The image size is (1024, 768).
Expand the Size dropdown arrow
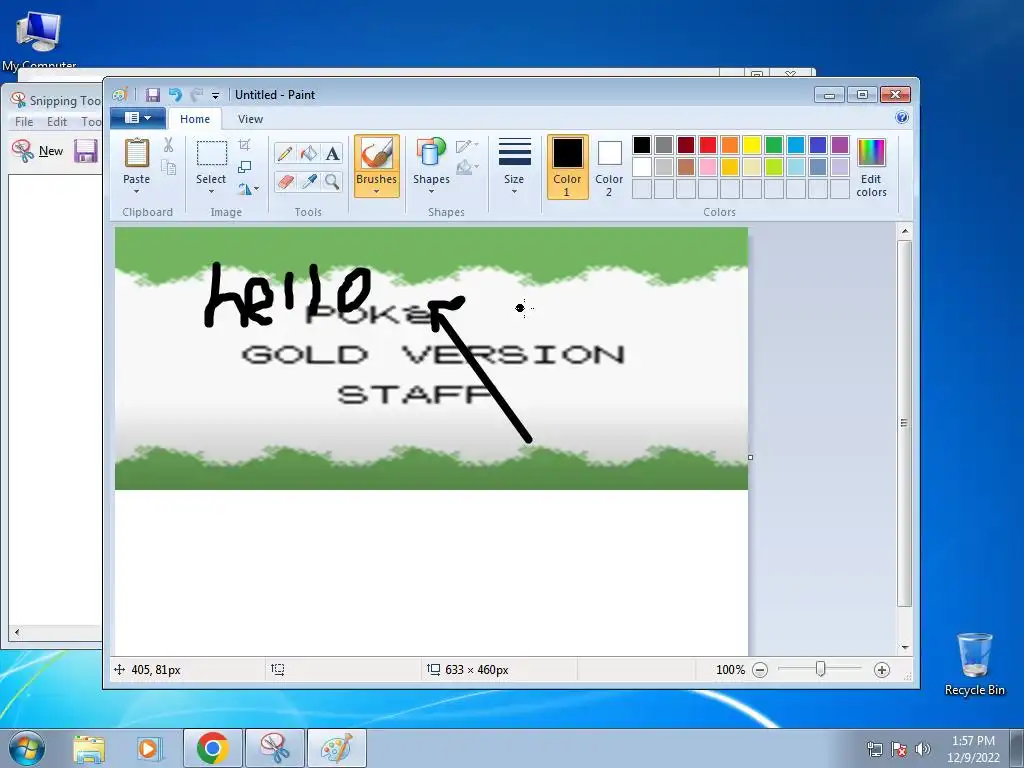[515, 191]
